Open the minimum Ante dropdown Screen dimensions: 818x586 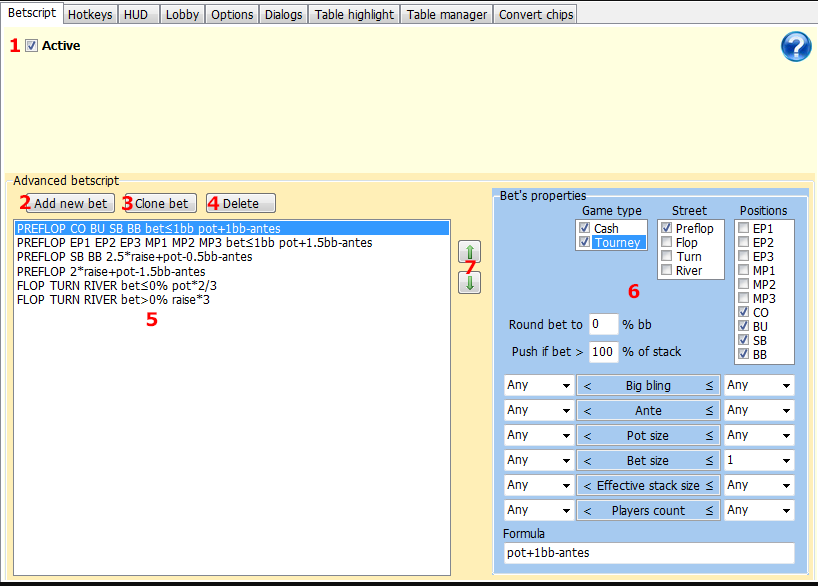539,410
